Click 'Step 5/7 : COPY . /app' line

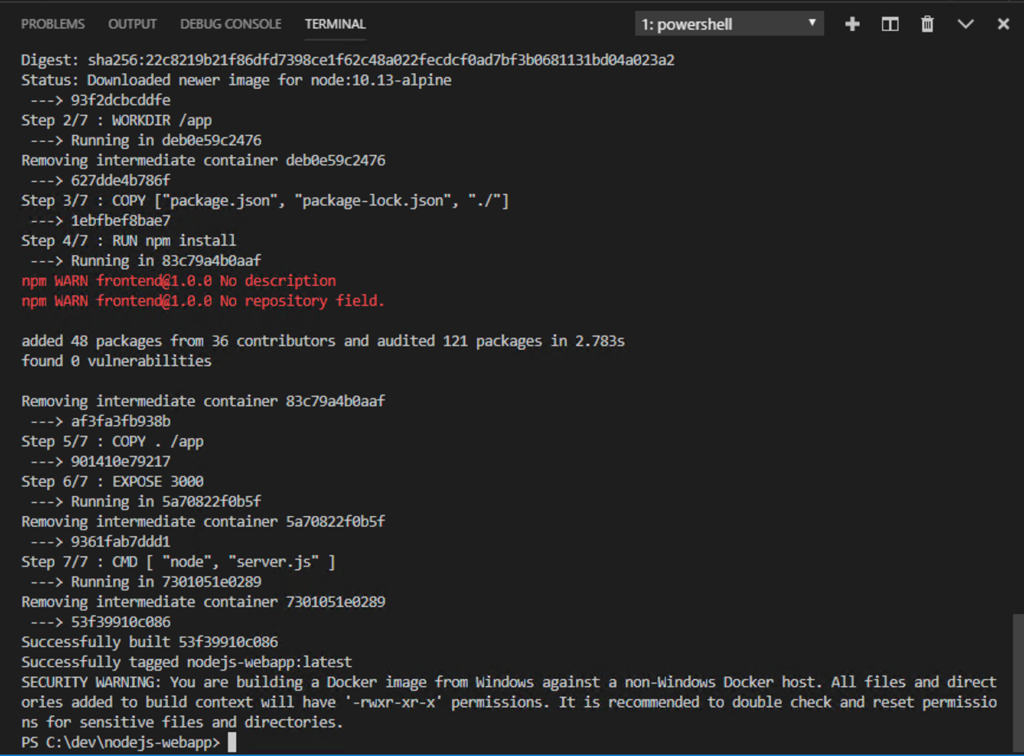coord(112,441)
